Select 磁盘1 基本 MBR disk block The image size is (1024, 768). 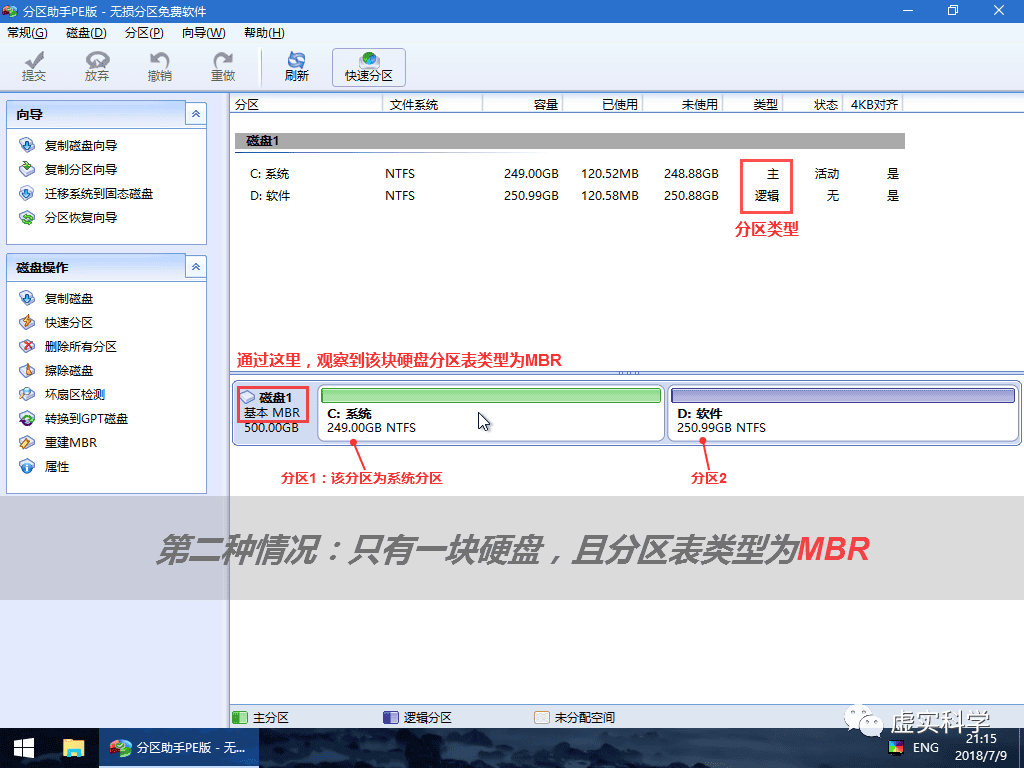pos(274,413)
